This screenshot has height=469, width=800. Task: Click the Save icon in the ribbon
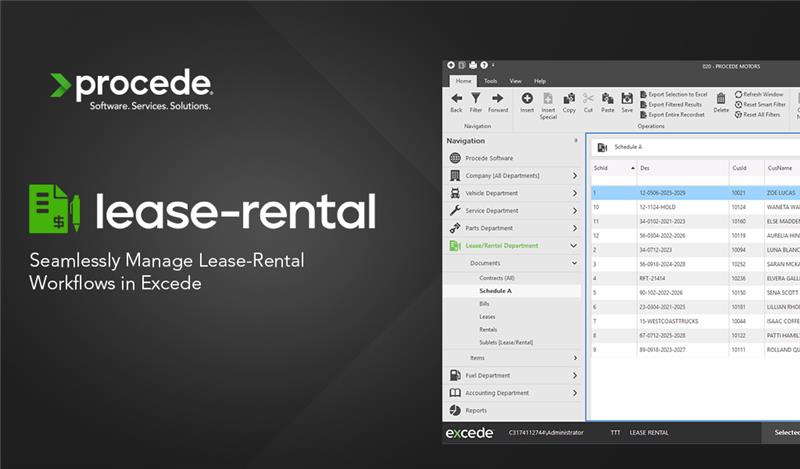(x=627, y=98)
